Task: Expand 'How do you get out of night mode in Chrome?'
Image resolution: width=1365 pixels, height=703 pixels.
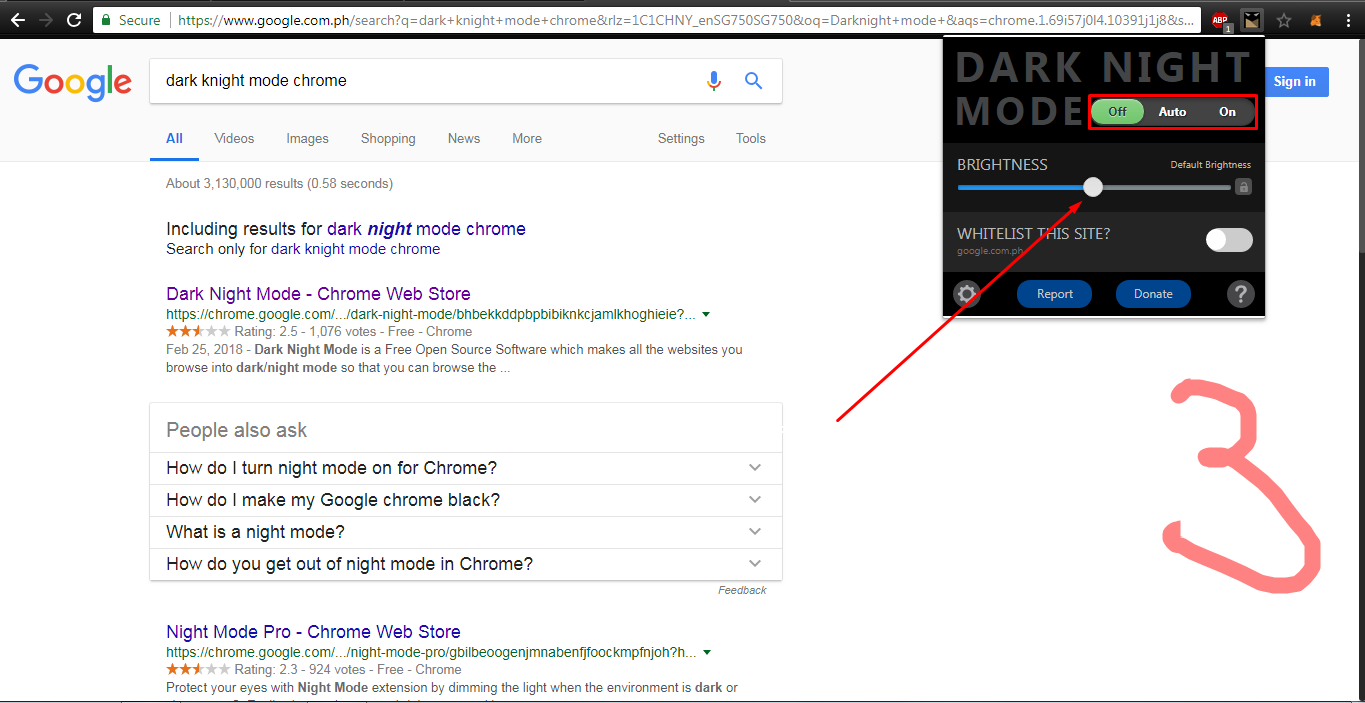Action: [466, 564]
